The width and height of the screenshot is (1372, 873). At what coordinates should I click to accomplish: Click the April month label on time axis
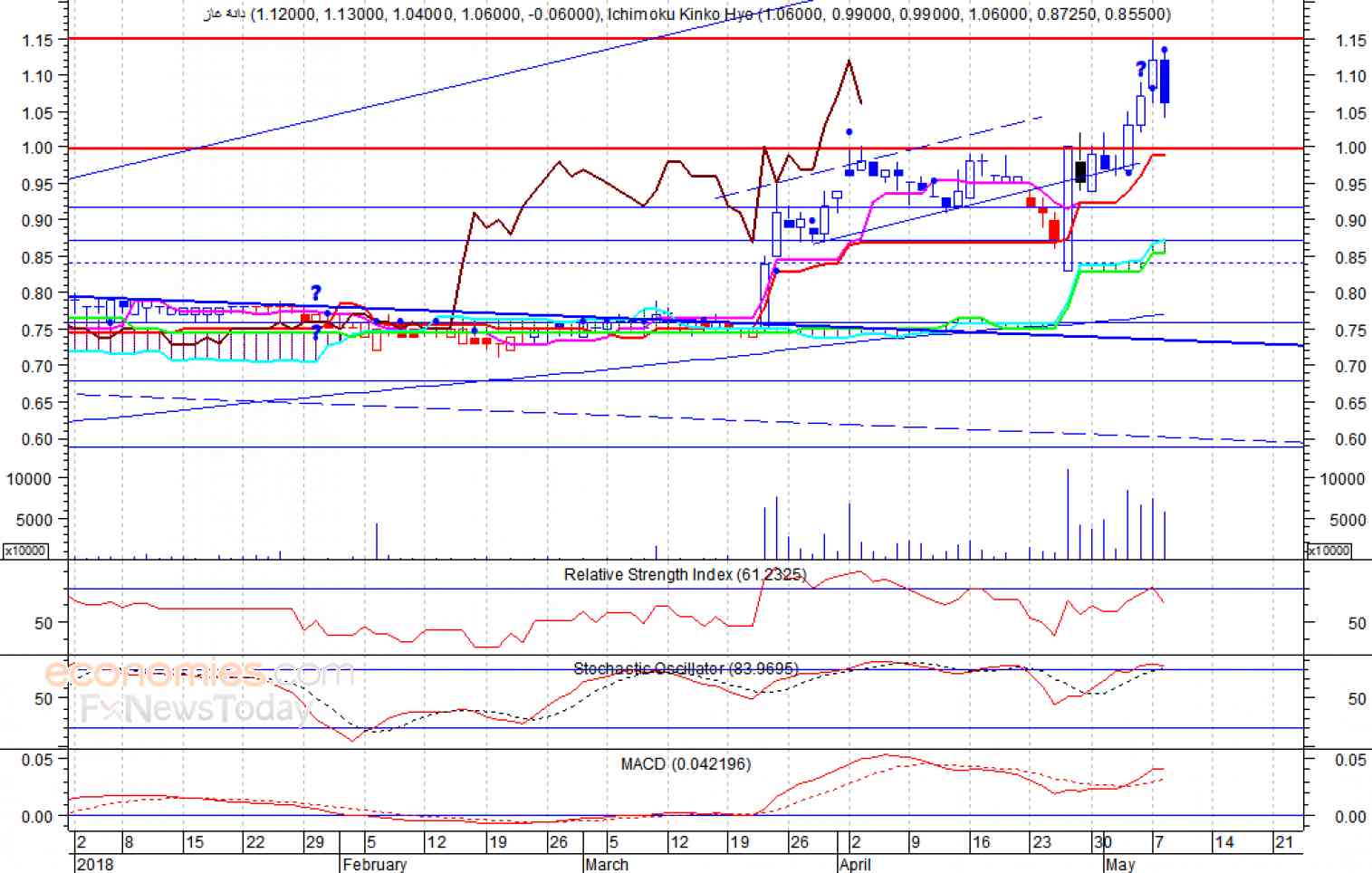click(x=855, y=864)
